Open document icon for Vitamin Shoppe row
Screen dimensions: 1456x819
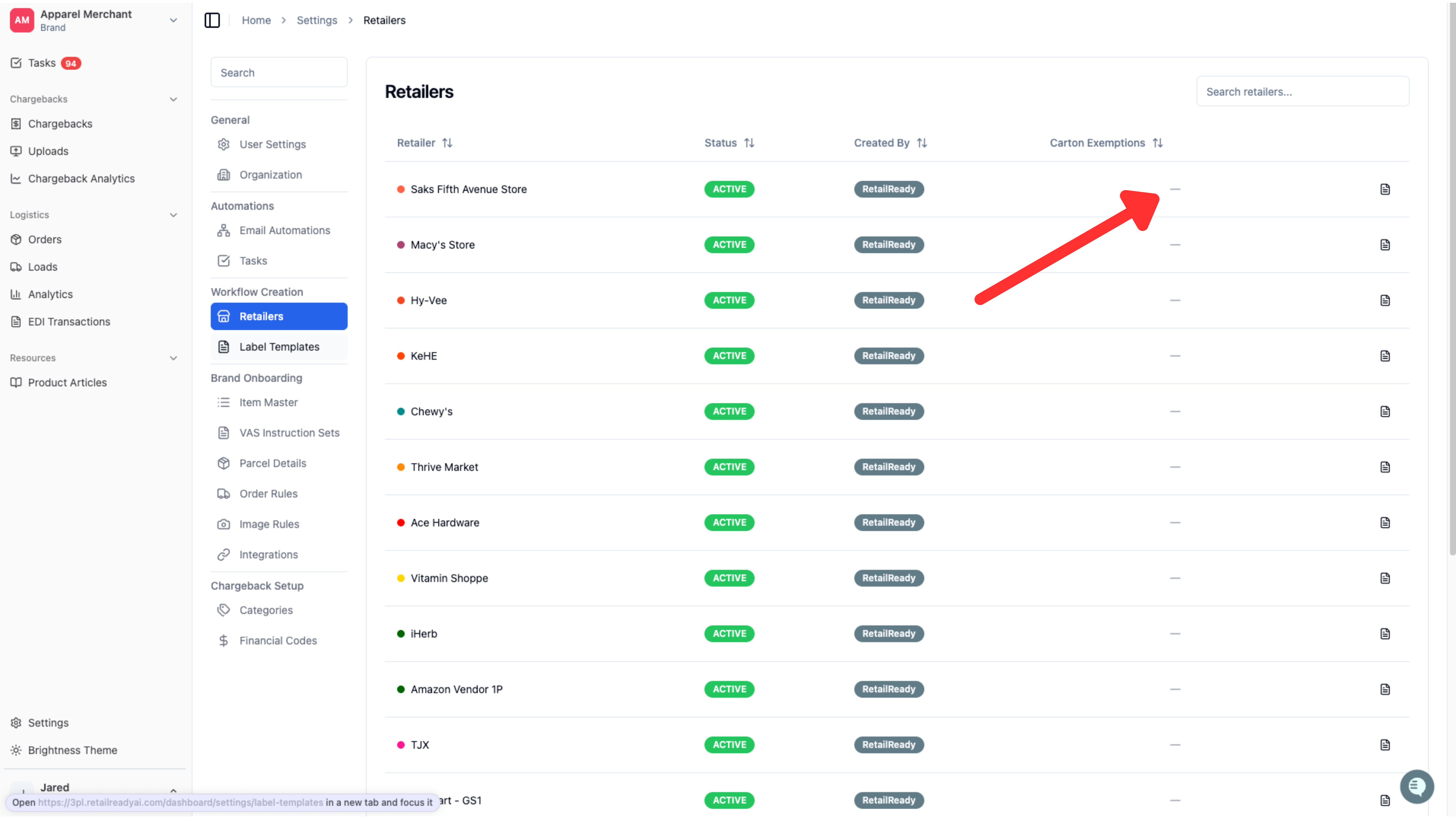1385,578
